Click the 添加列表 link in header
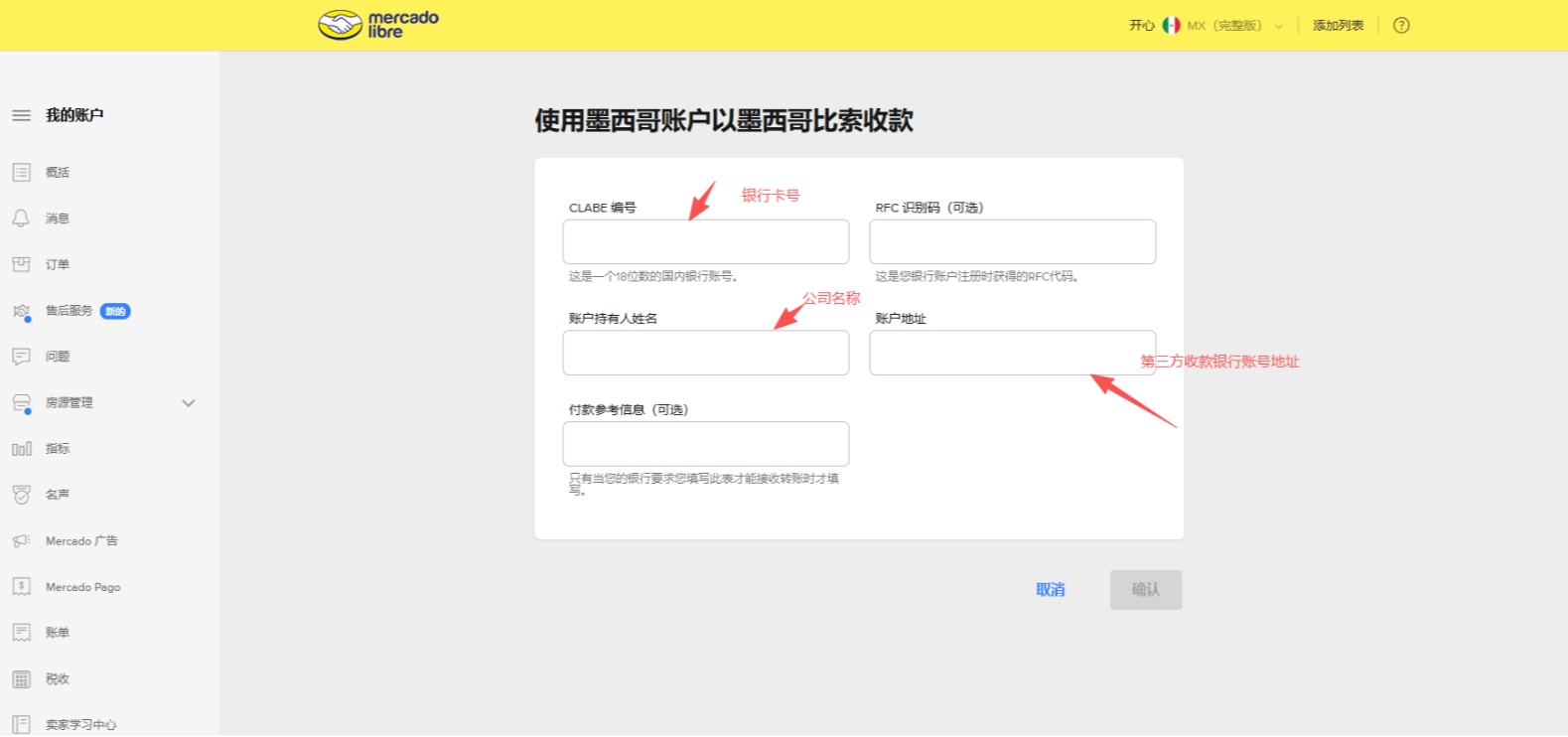This screenshot has height=737, width=1568. (x=1338, y=26)
